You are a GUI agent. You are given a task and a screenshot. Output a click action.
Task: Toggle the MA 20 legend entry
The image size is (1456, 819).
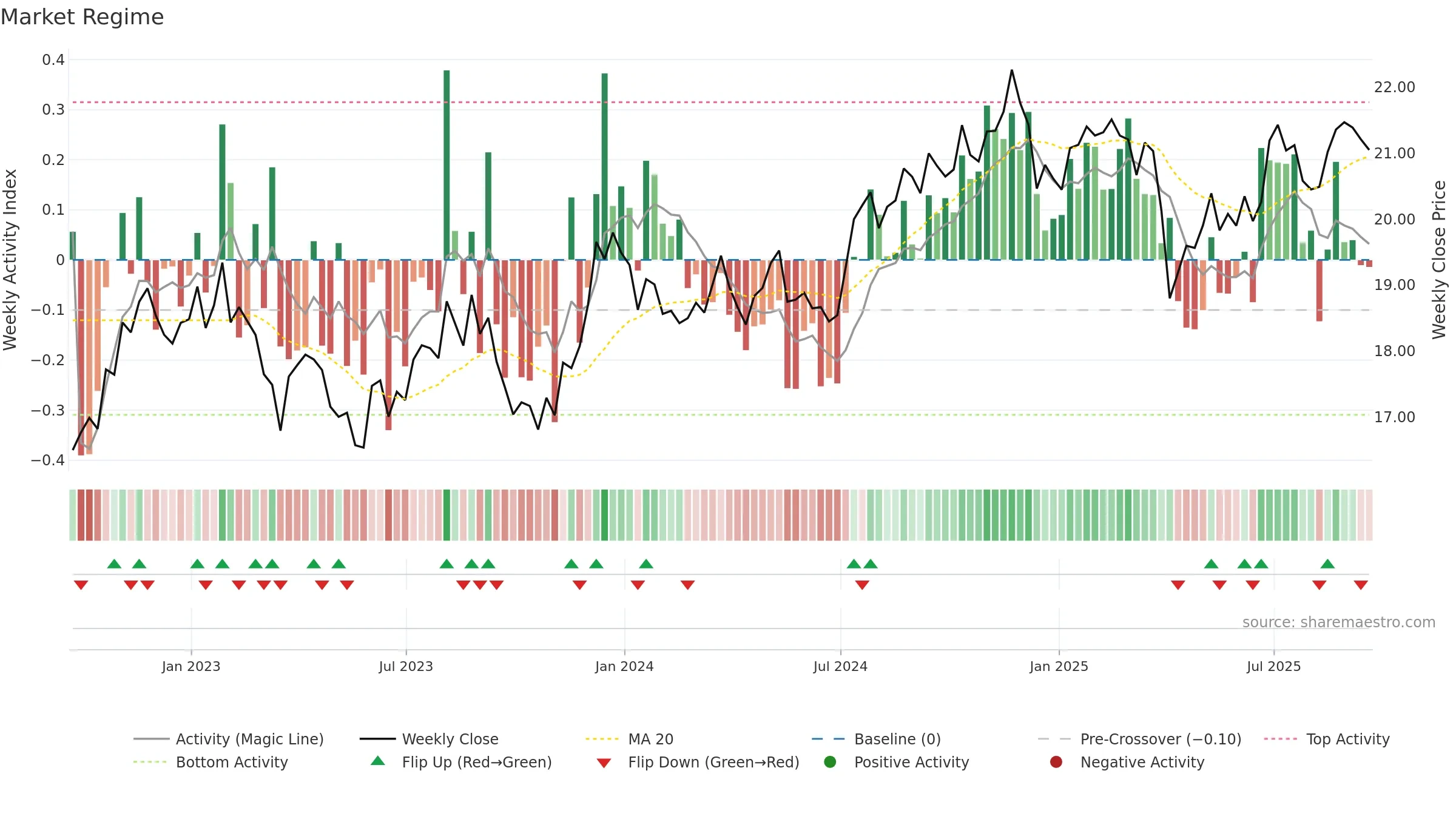(629, 739)
